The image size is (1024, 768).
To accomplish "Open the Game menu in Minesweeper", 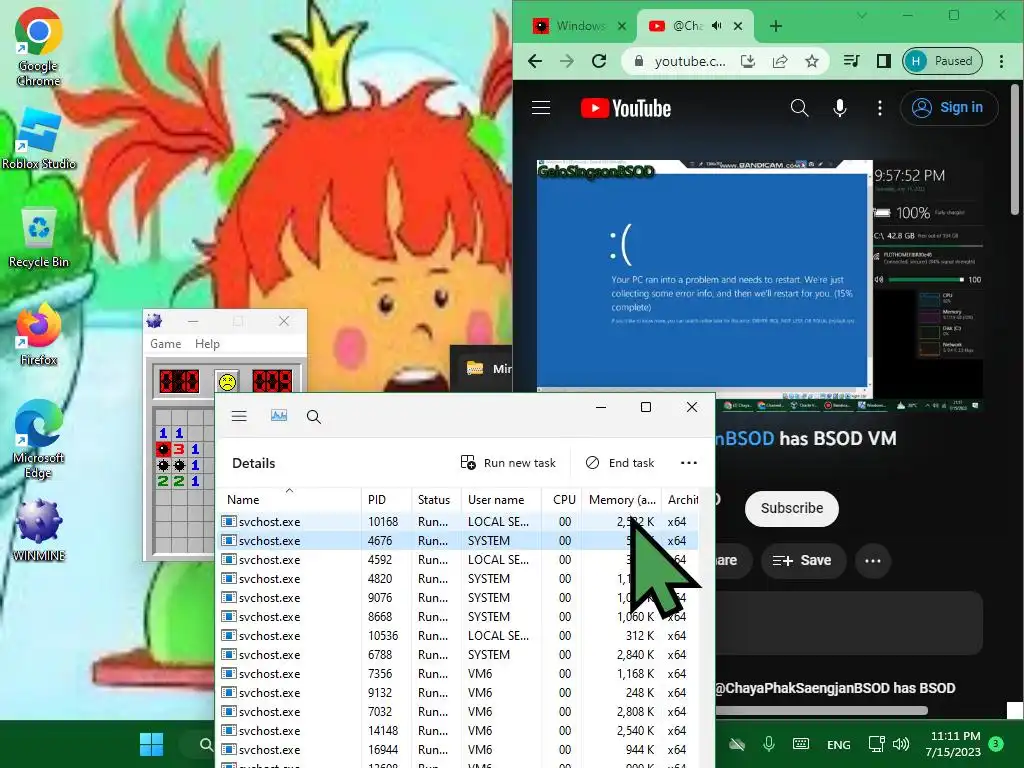I will click(x=165, y=344).
